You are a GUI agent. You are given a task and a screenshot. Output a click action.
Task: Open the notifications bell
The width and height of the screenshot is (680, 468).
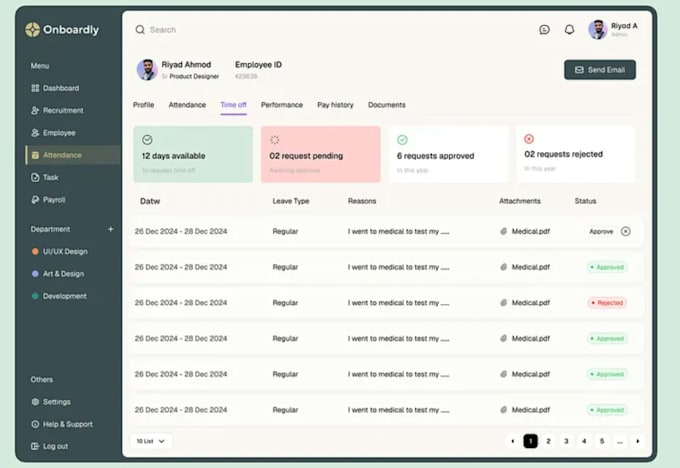(x=569, y=29)
